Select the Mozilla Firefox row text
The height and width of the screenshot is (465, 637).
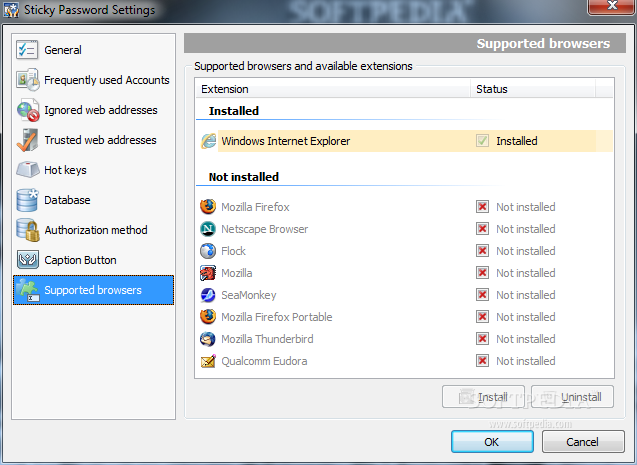[x=255, y=207]
